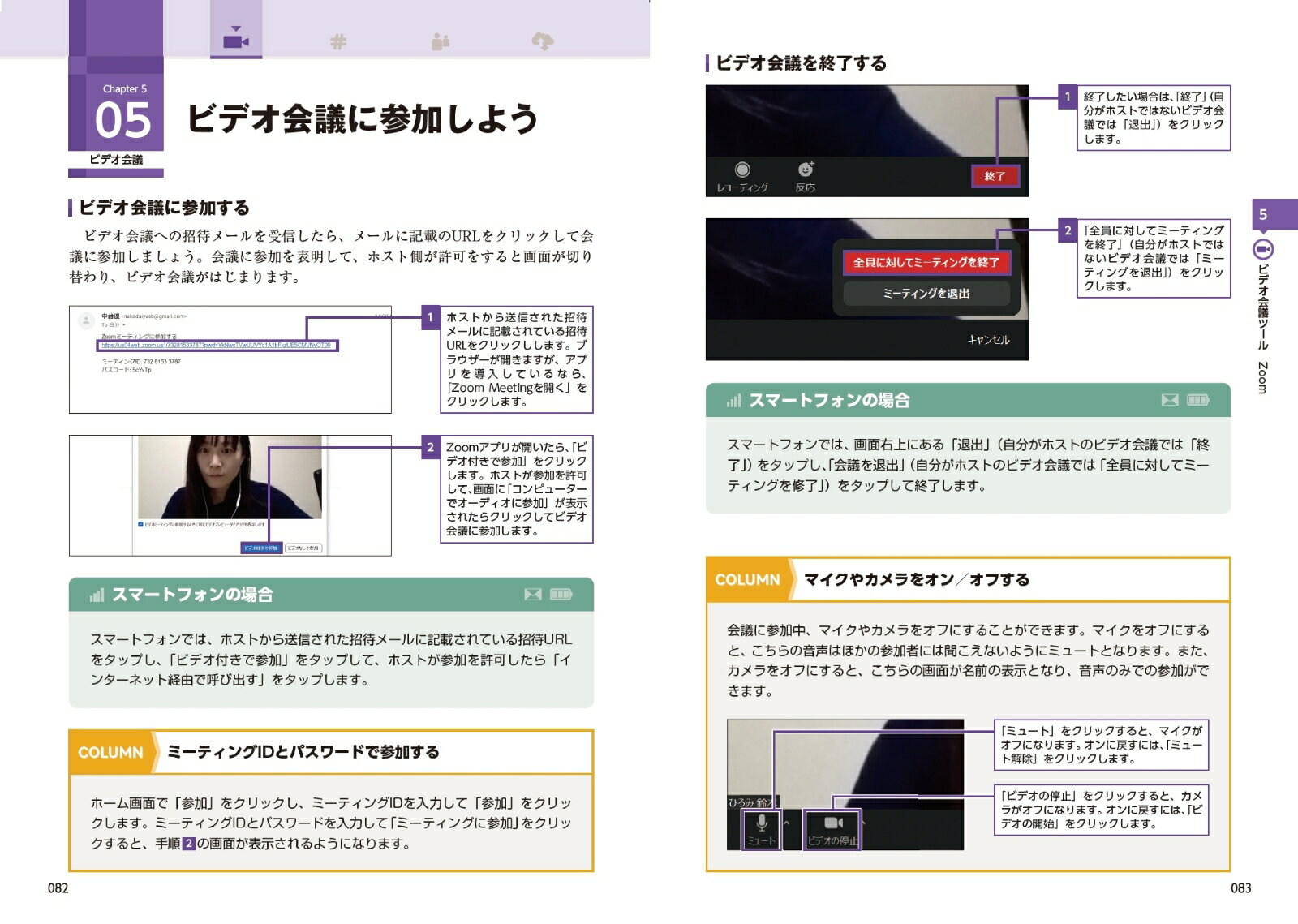This screenshot has width=1298, height=924.
Task: Click heading ビデオ会議に参加しよう
Action: click(x=363, y=118)
